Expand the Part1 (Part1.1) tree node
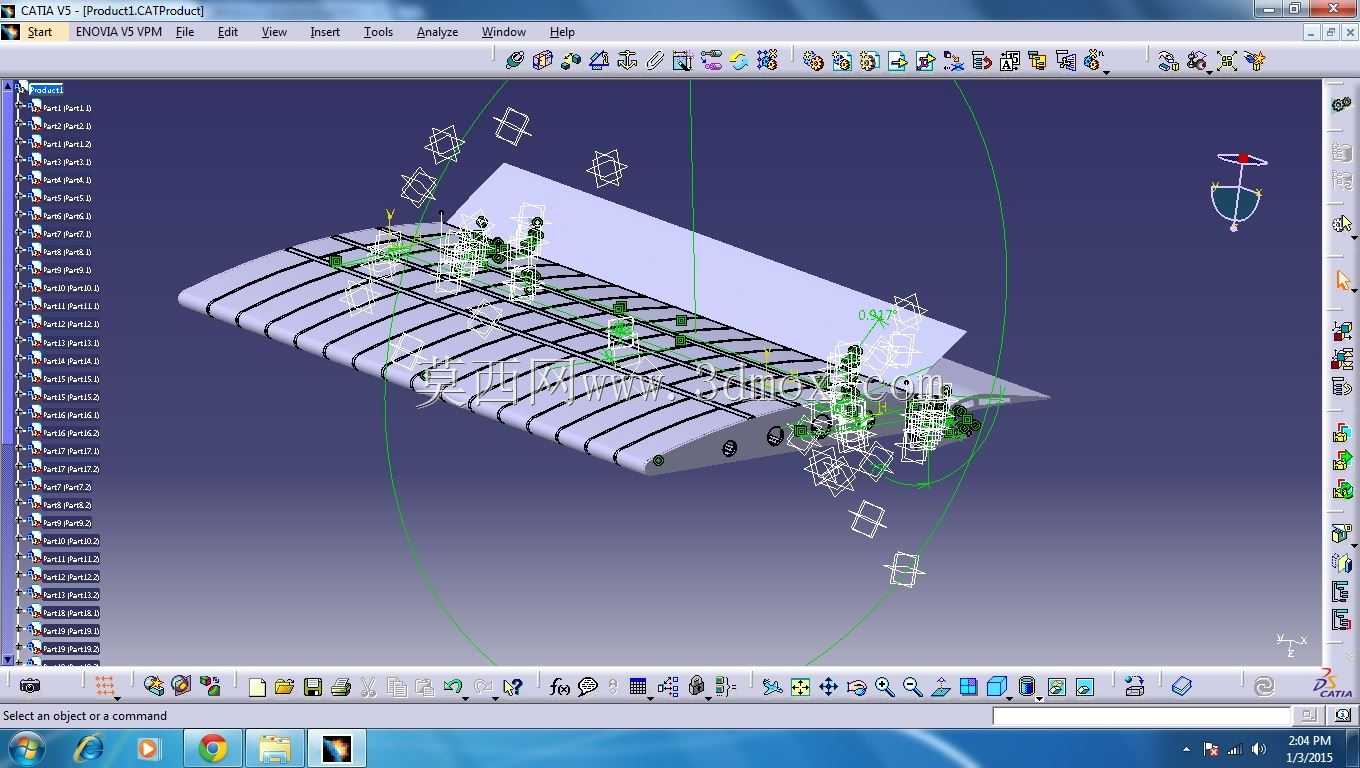Screen dimensions: 1360x768 (x=19, y=107)
